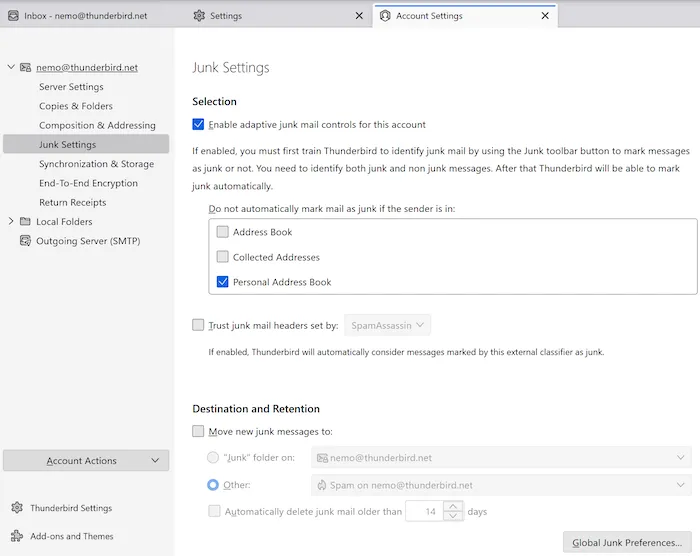Uncheck the Personal Address Book checkbox

(222, 282)
